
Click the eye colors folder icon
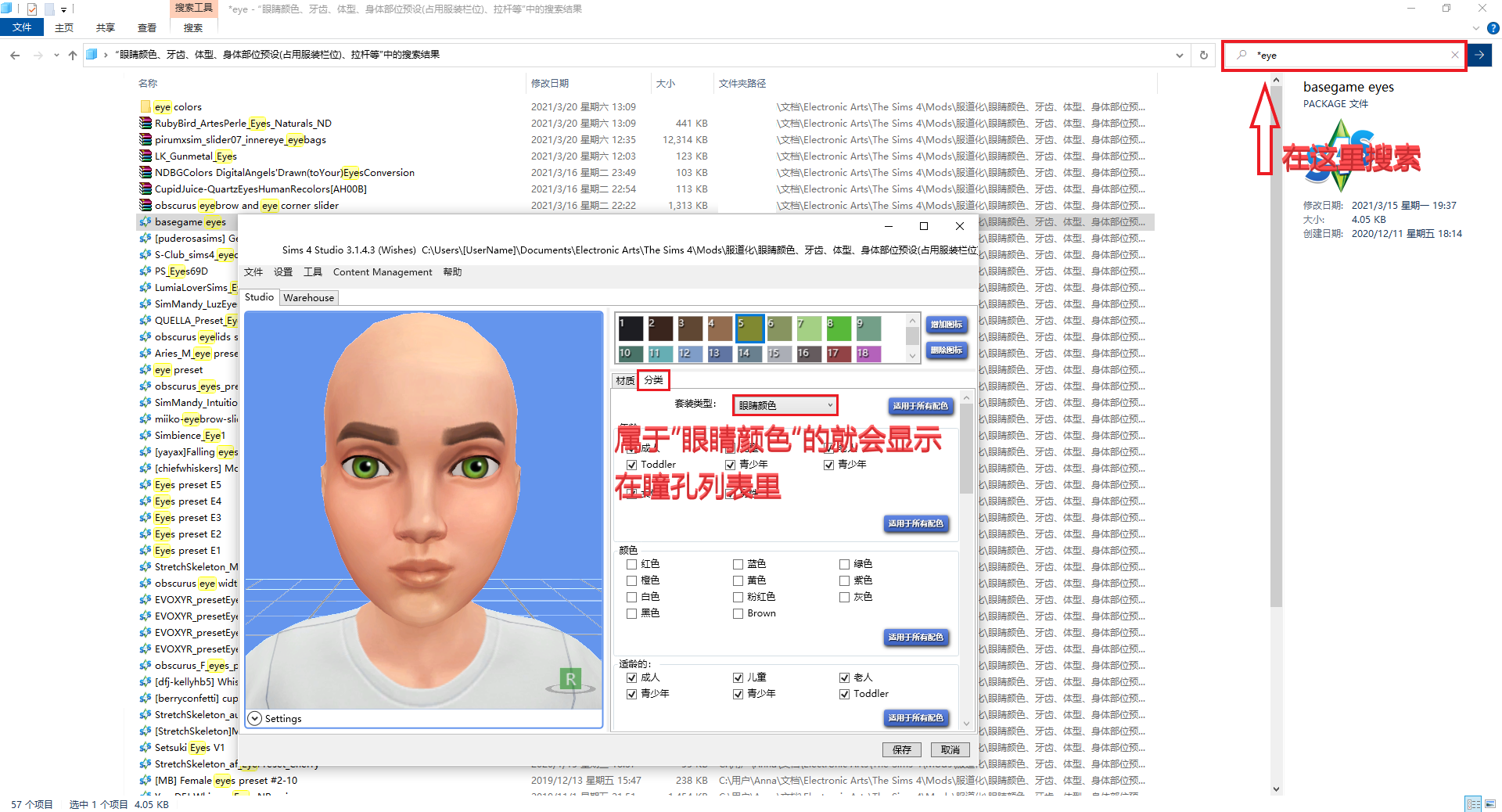[146, 106]
